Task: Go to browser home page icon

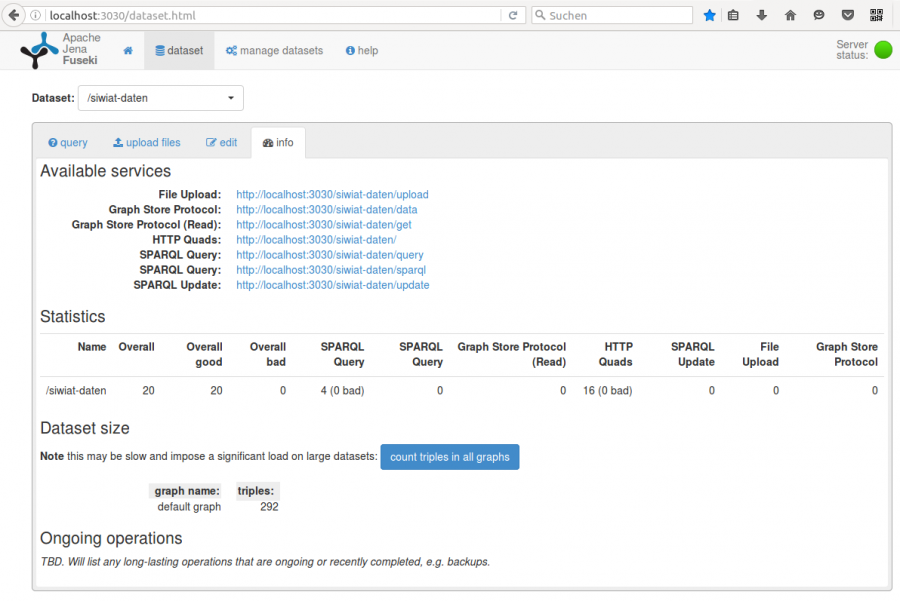Action: tap(790, 15)
